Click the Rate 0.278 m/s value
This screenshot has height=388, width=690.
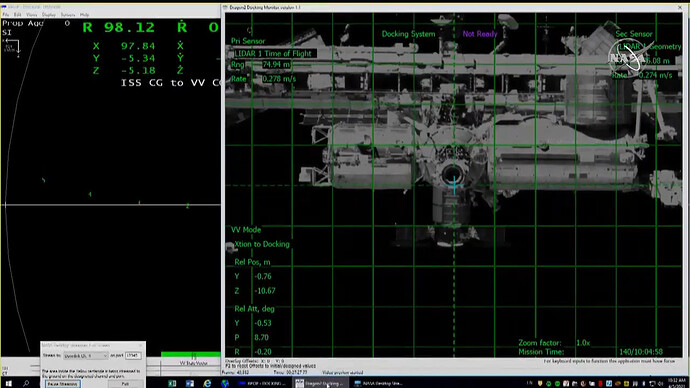click(x=279, y=79)
